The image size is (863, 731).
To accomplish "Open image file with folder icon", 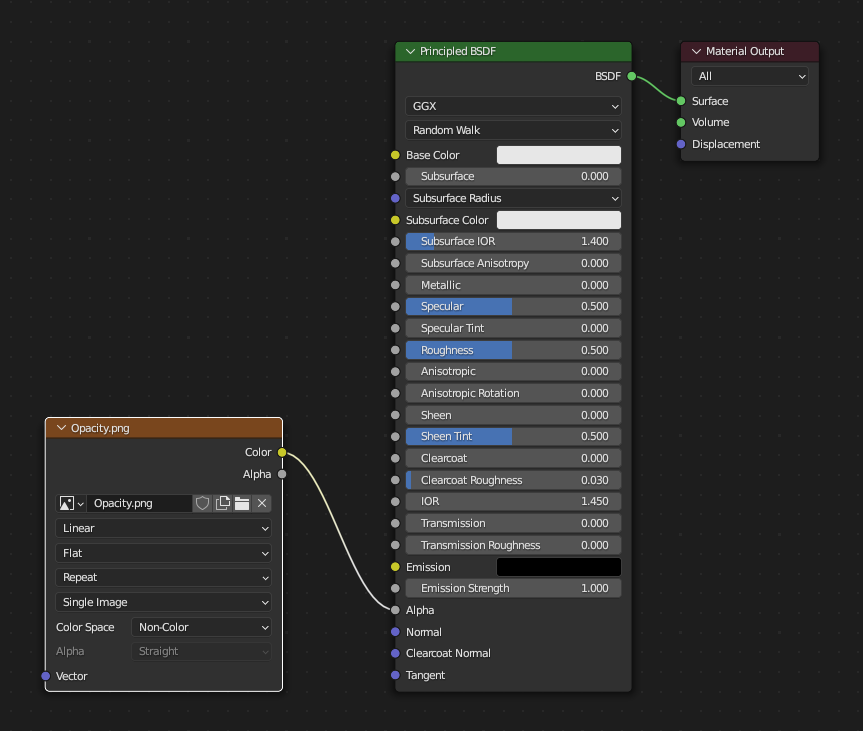I will point(242,503).
